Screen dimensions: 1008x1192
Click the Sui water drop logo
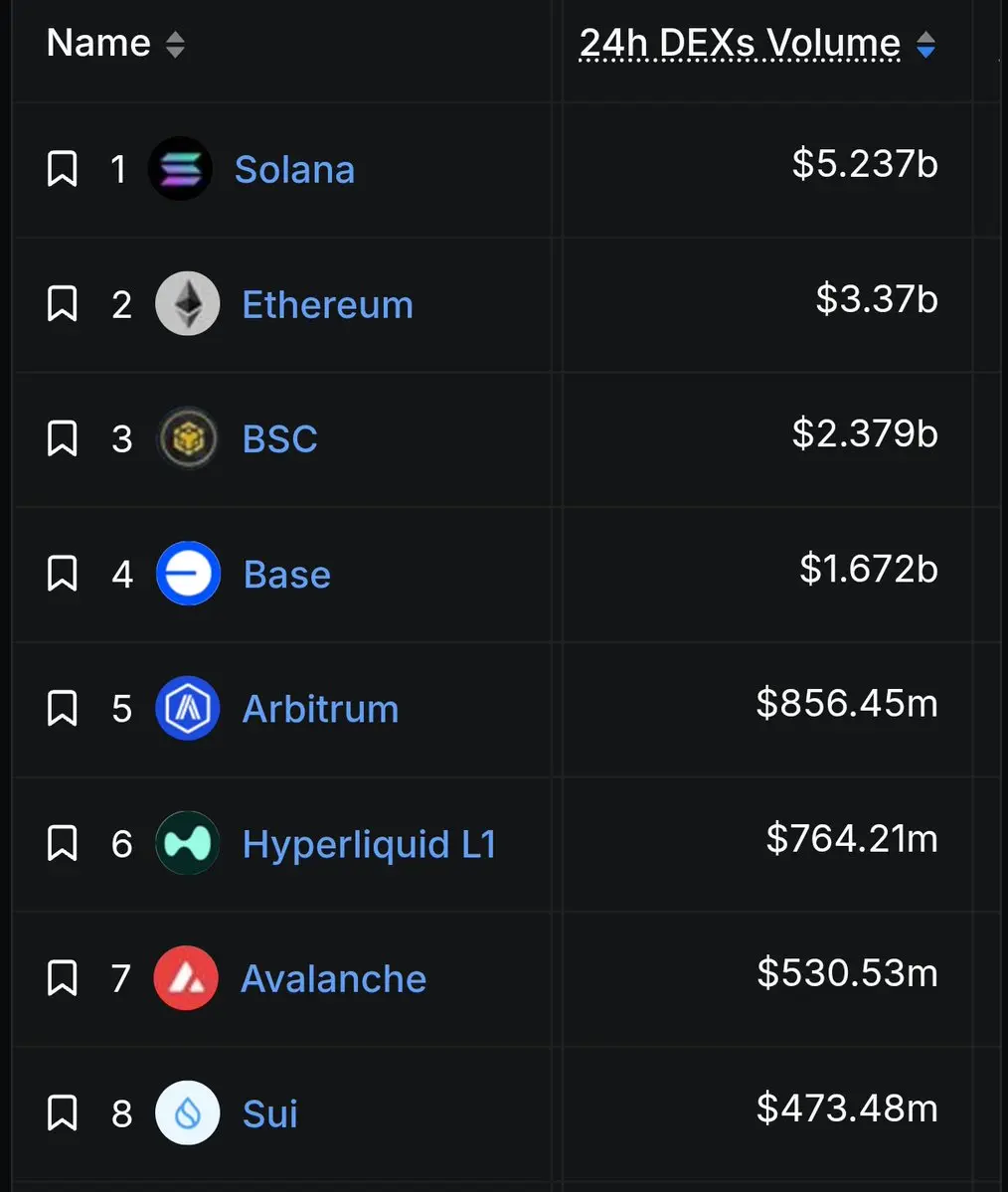pyautogui.click(x=188, y=1112)
